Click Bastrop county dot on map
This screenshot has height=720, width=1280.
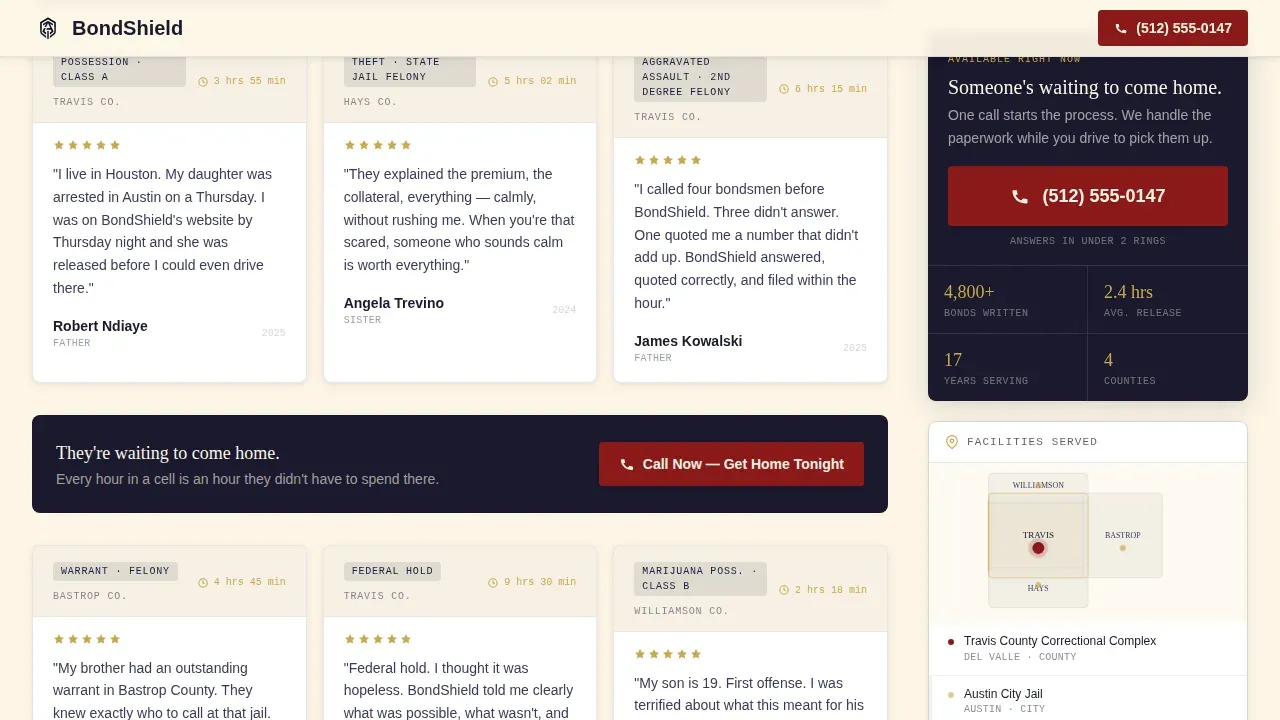[x=1123, y=548]
